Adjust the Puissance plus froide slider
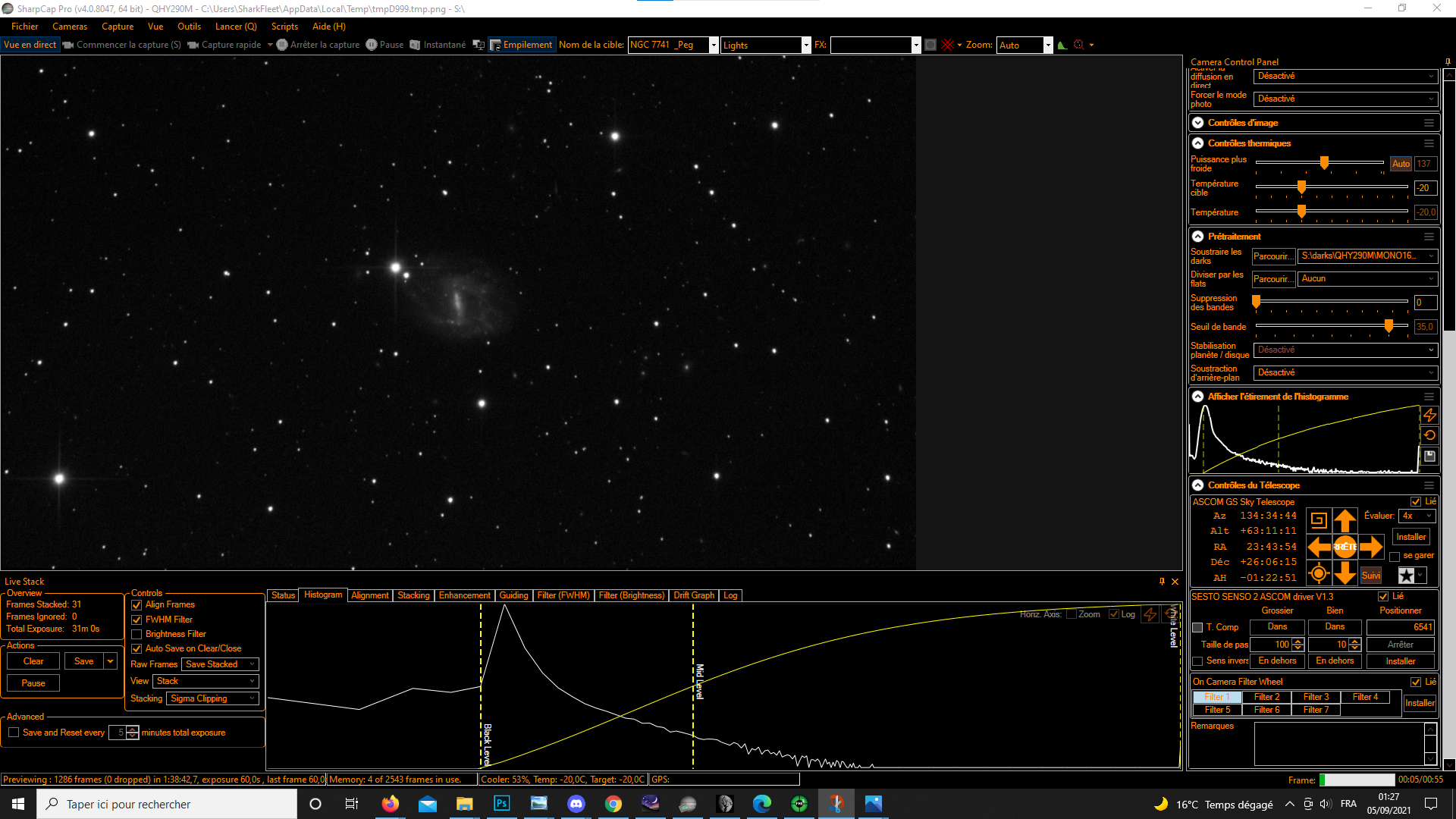The width and height of the screenshot is (1456, 819). 1324,162
